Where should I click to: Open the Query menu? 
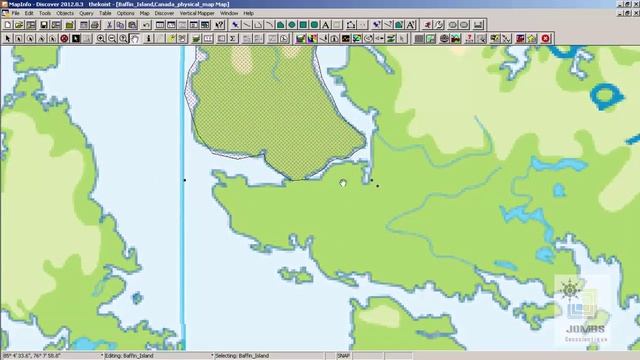pos(86,13)
